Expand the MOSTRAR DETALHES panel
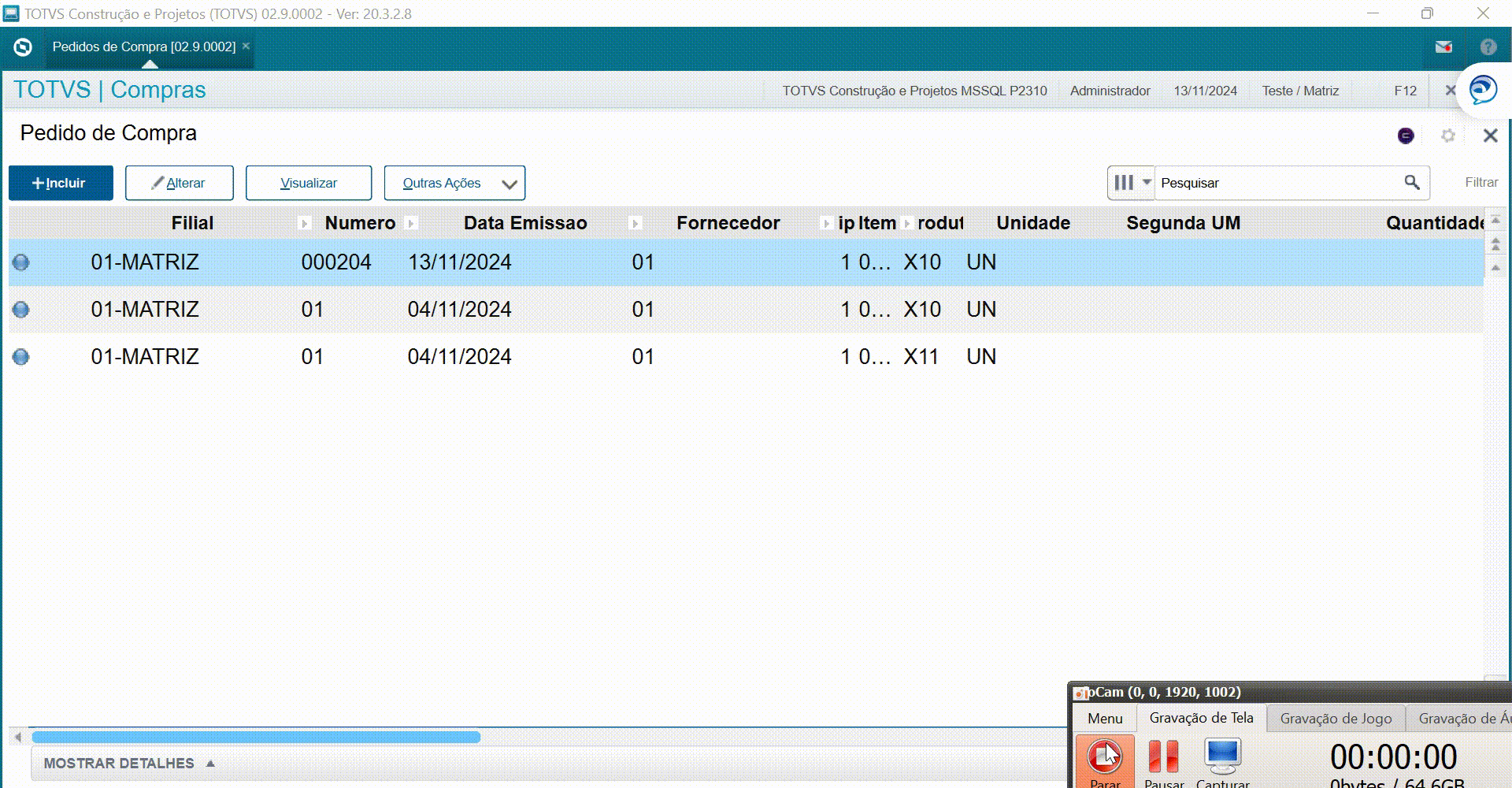The image size is (1512, 788). pos(129,764)
